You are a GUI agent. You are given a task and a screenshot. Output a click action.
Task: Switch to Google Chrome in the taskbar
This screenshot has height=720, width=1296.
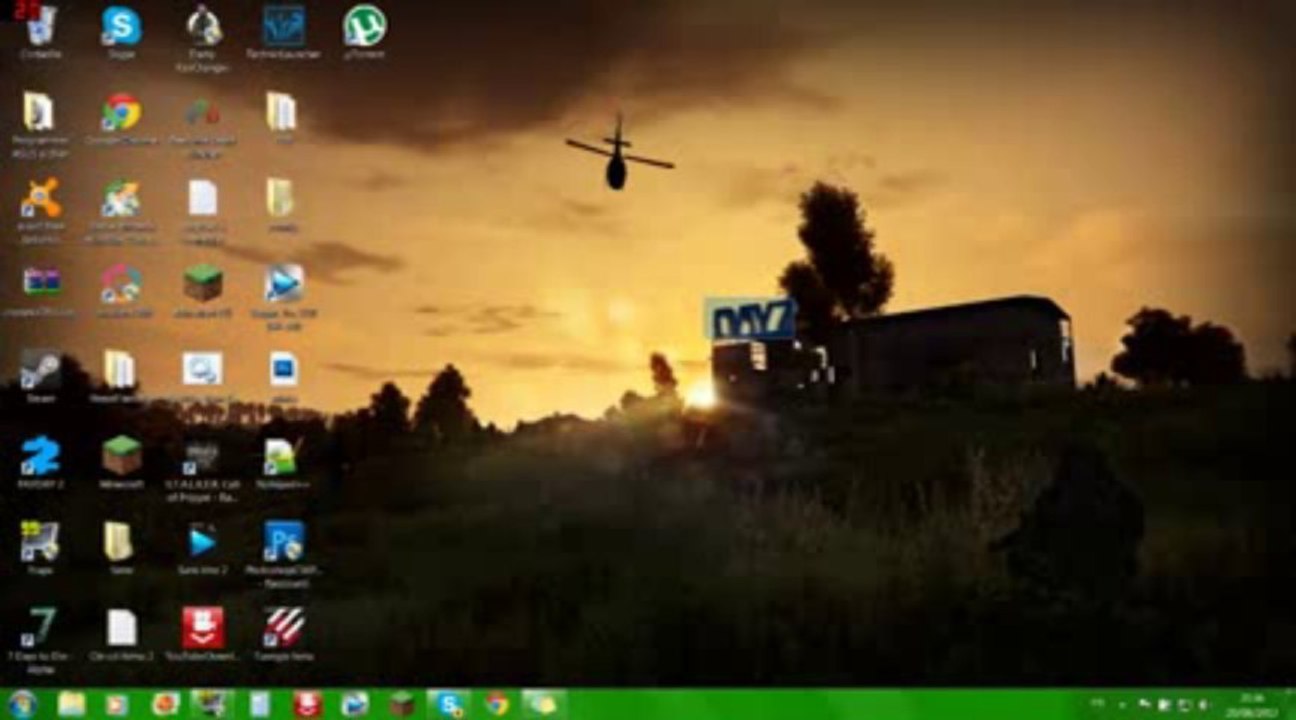pos(497,704)
